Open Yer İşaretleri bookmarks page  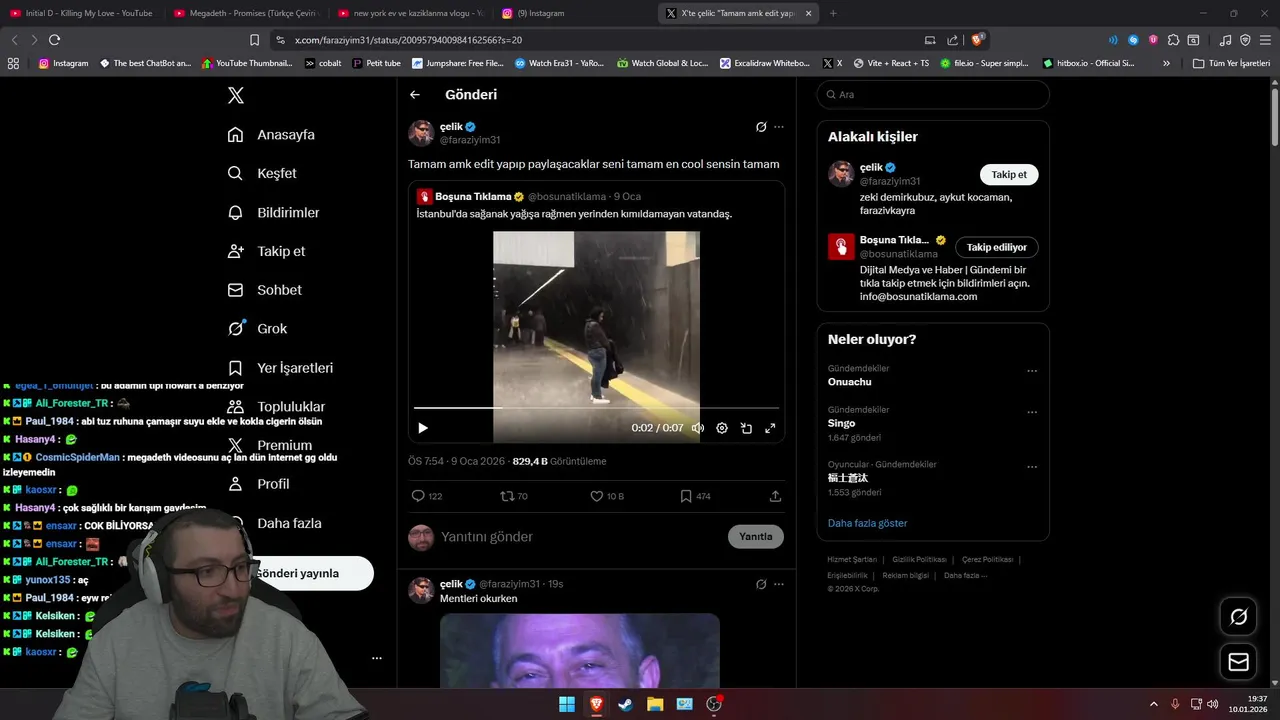(x=280, y=368)
